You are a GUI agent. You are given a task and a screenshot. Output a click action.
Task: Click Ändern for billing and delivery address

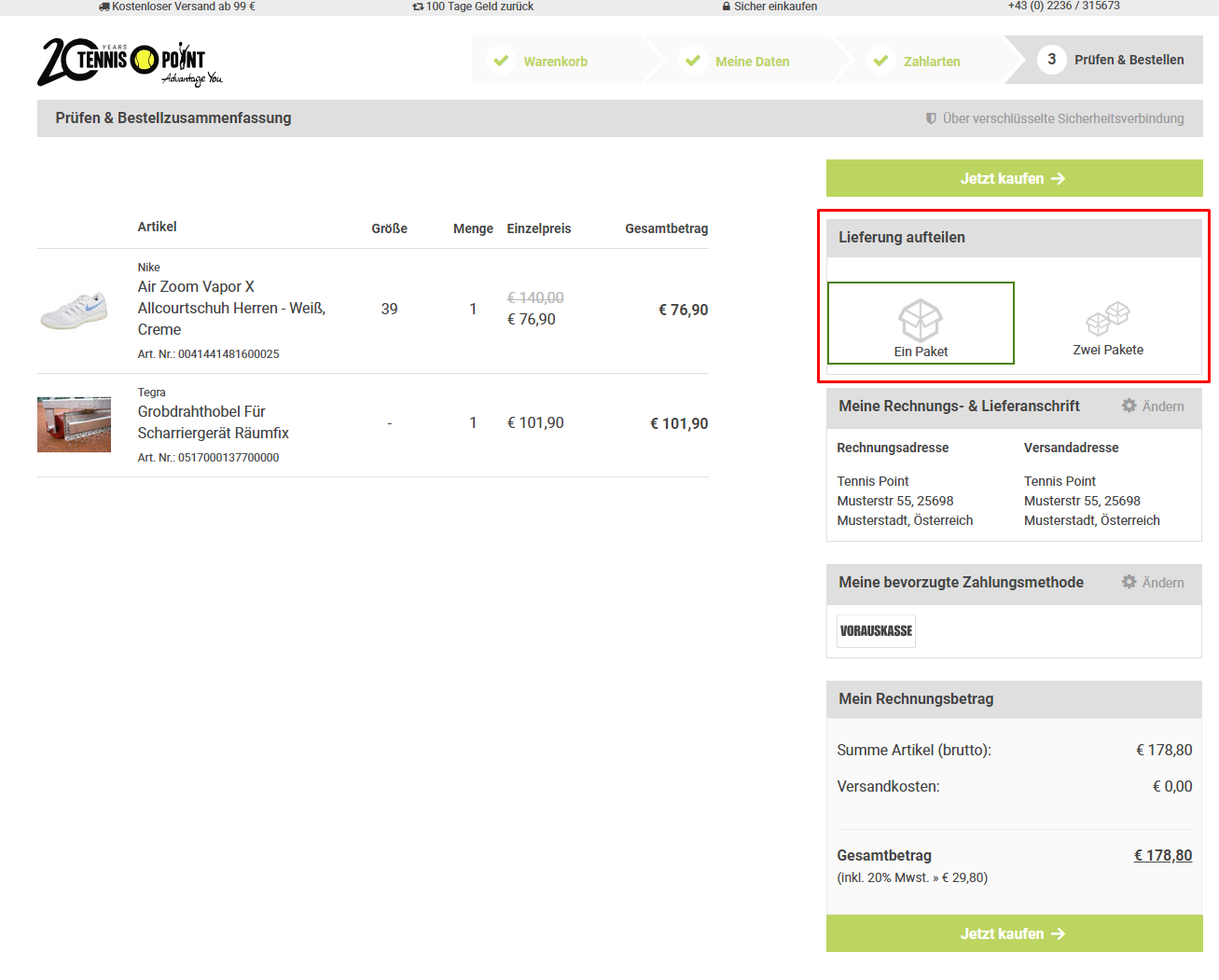[1162, 407]
